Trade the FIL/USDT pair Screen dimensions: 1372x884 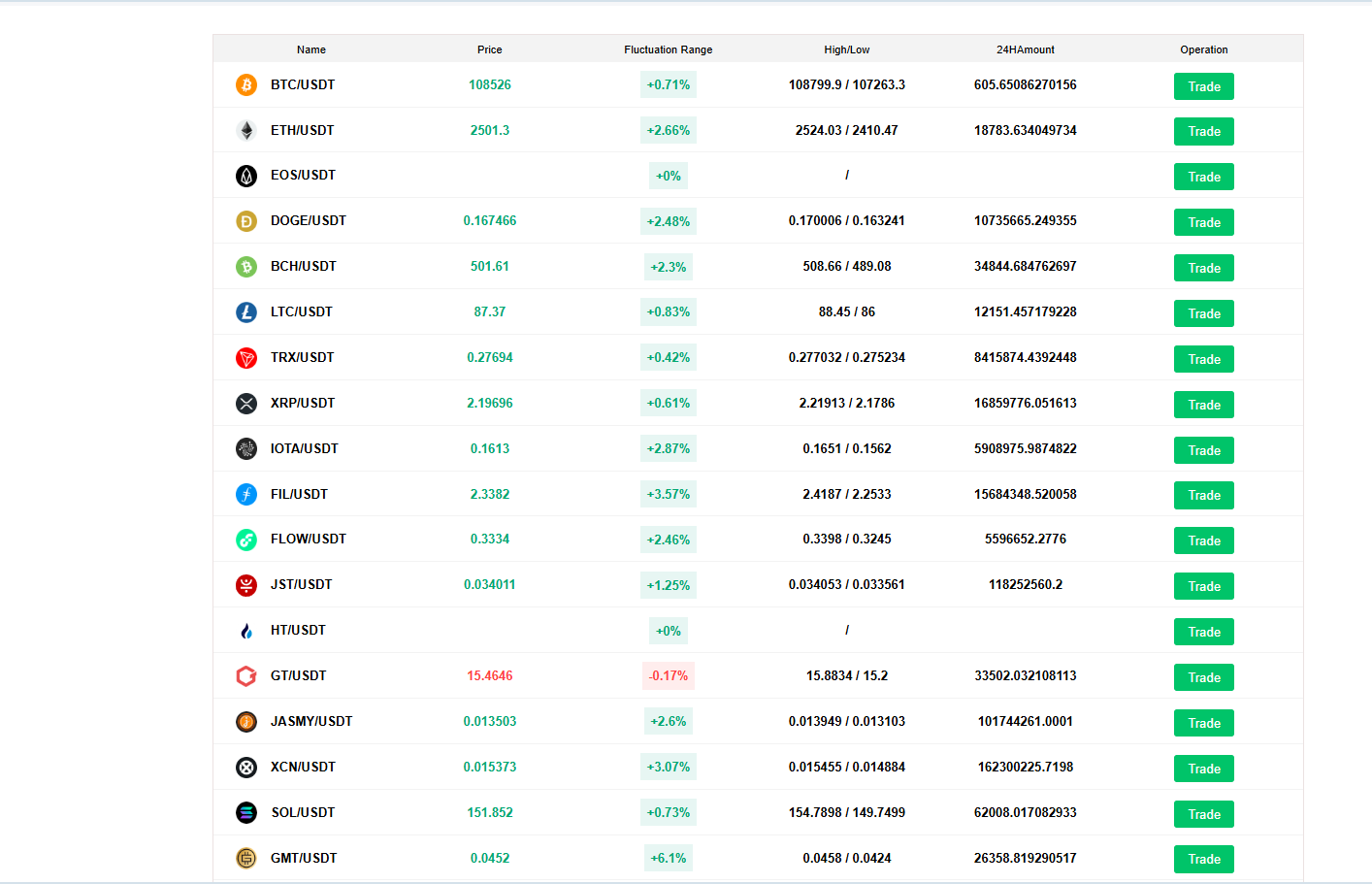[x=1204, y=495]
